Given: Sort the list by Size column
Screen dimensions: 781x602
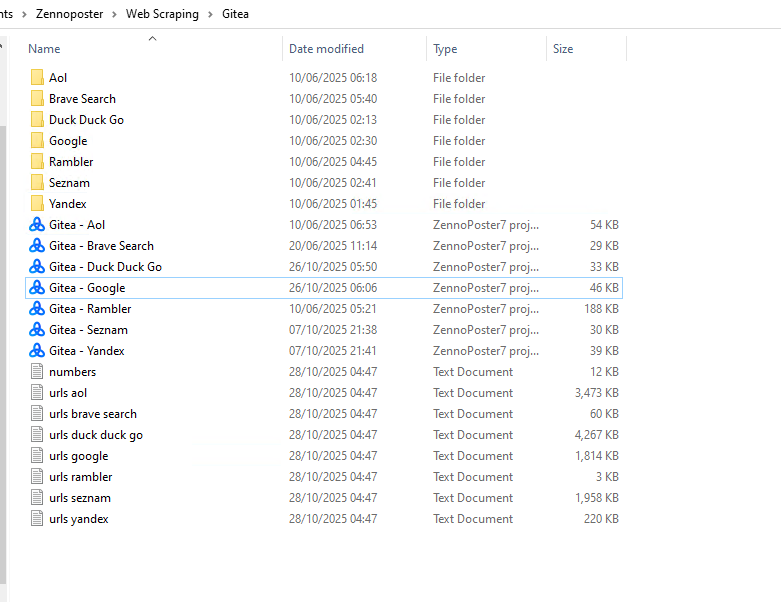Looking at the screenshot, I should tap(563, 49).
